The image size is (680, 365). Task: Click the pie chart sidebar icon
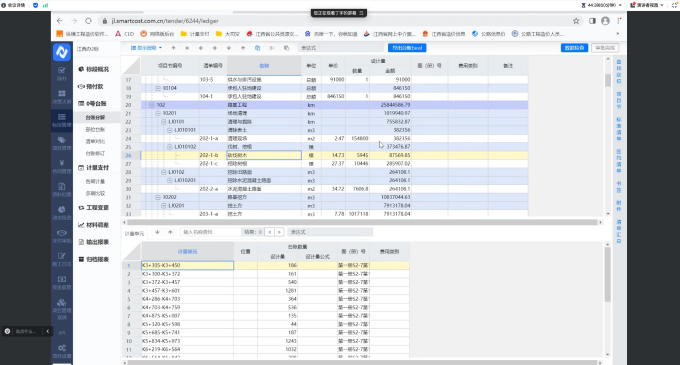(62, 212)
